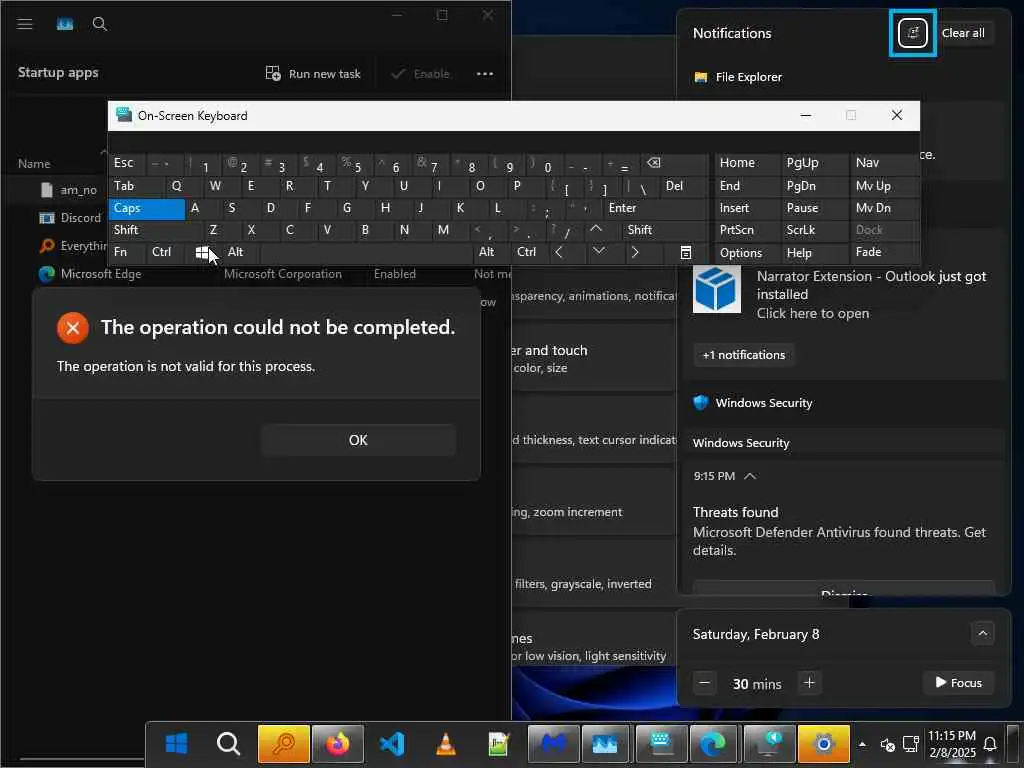Switch to On-Screen Keyboard taskbar icon
Image resolution: width=1024 pixels, height=768 pixels.
(660, 743)
